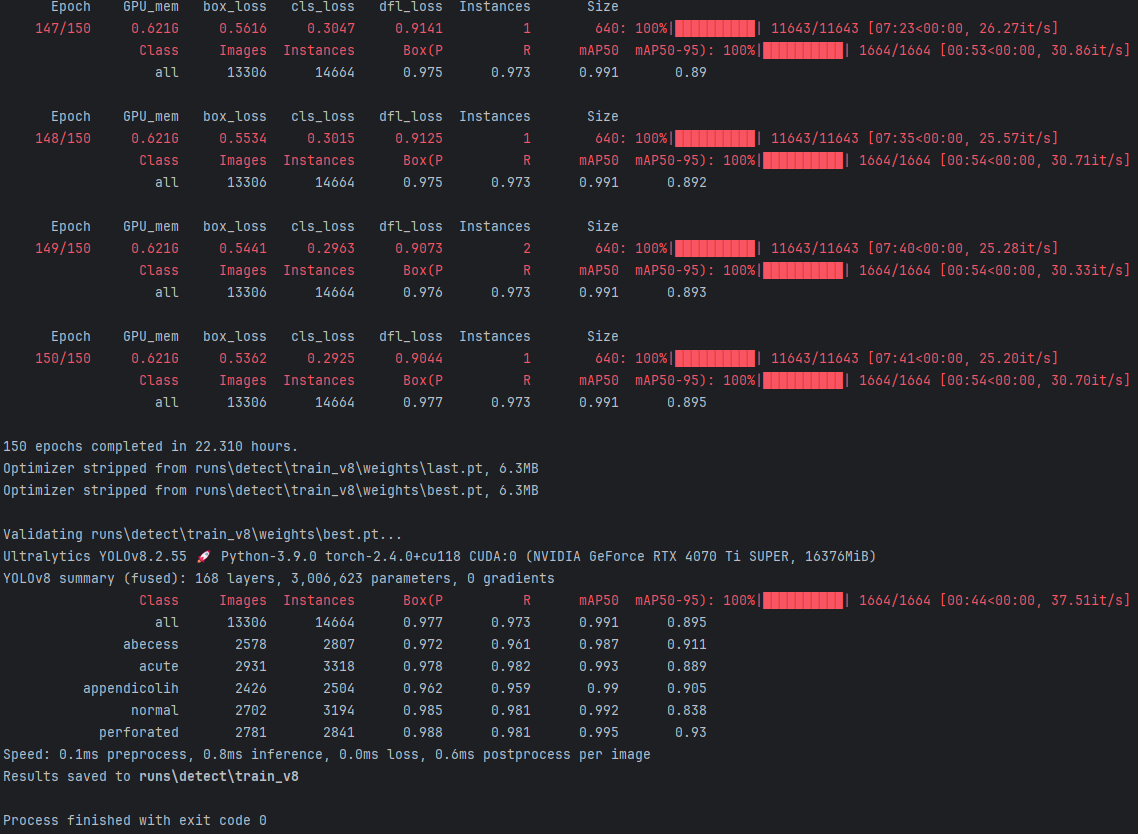Click the epoch 147/150 training progress bar

click(715, 28)
